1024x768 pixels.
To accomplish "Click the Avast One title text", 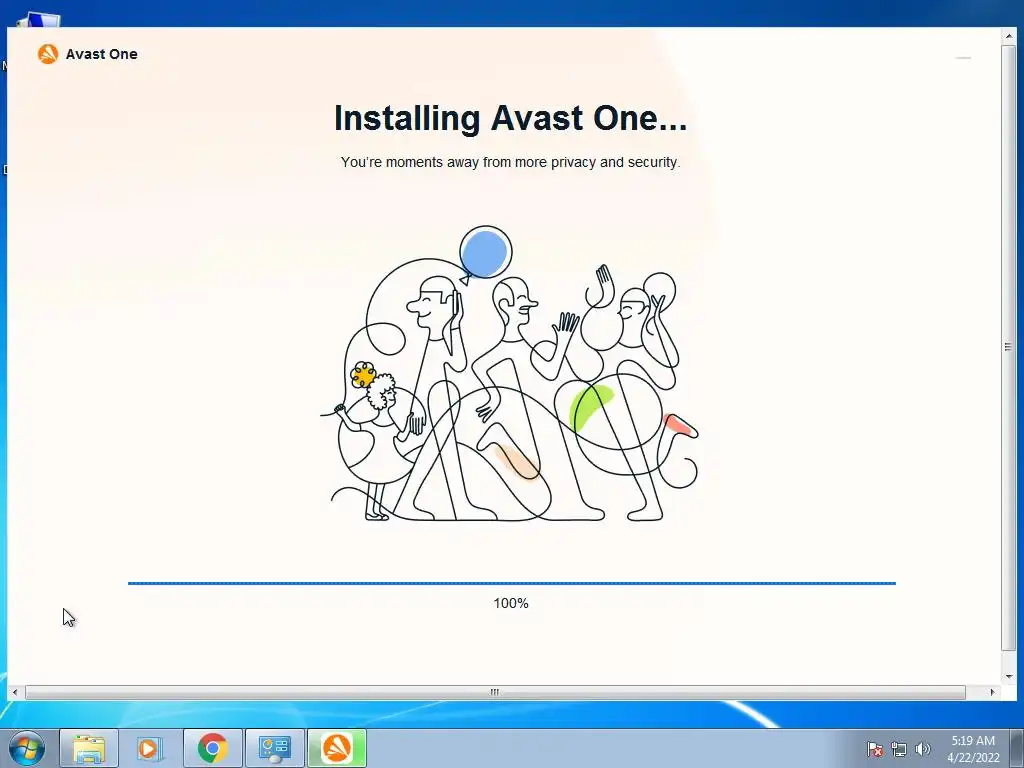I will pos(102,54).
